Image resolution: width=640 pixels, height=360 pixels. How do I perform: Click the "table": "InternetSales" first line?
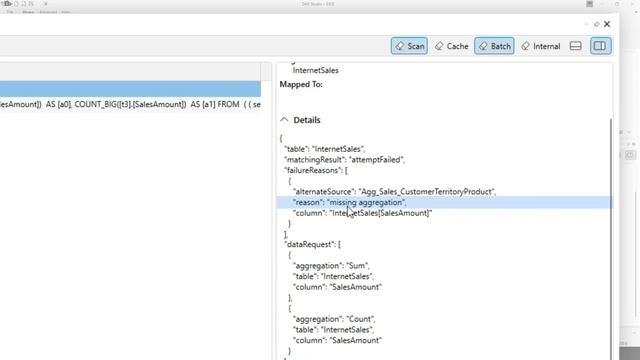pyautogui.click(x=324, y=149)
